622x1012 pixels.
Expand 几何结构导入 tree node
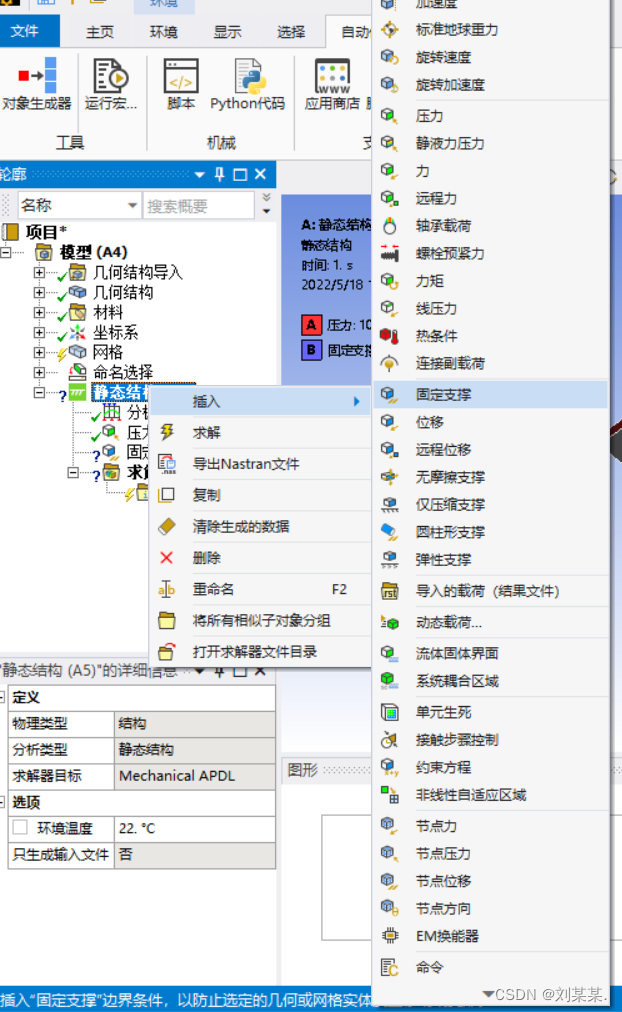point(39,272)
